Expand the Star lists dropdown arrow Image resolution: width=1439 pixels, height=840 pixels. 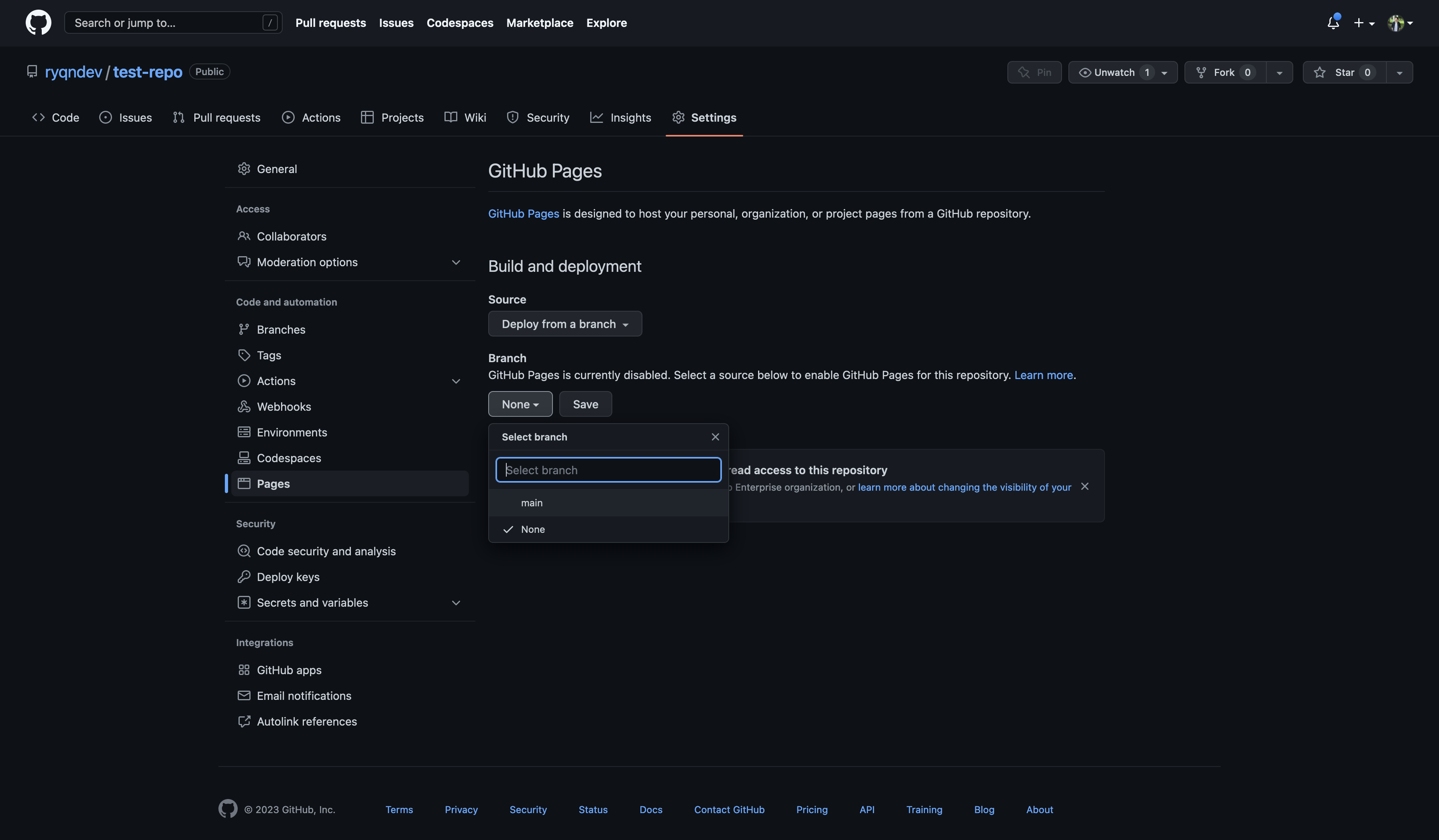tap(1400, 73)
